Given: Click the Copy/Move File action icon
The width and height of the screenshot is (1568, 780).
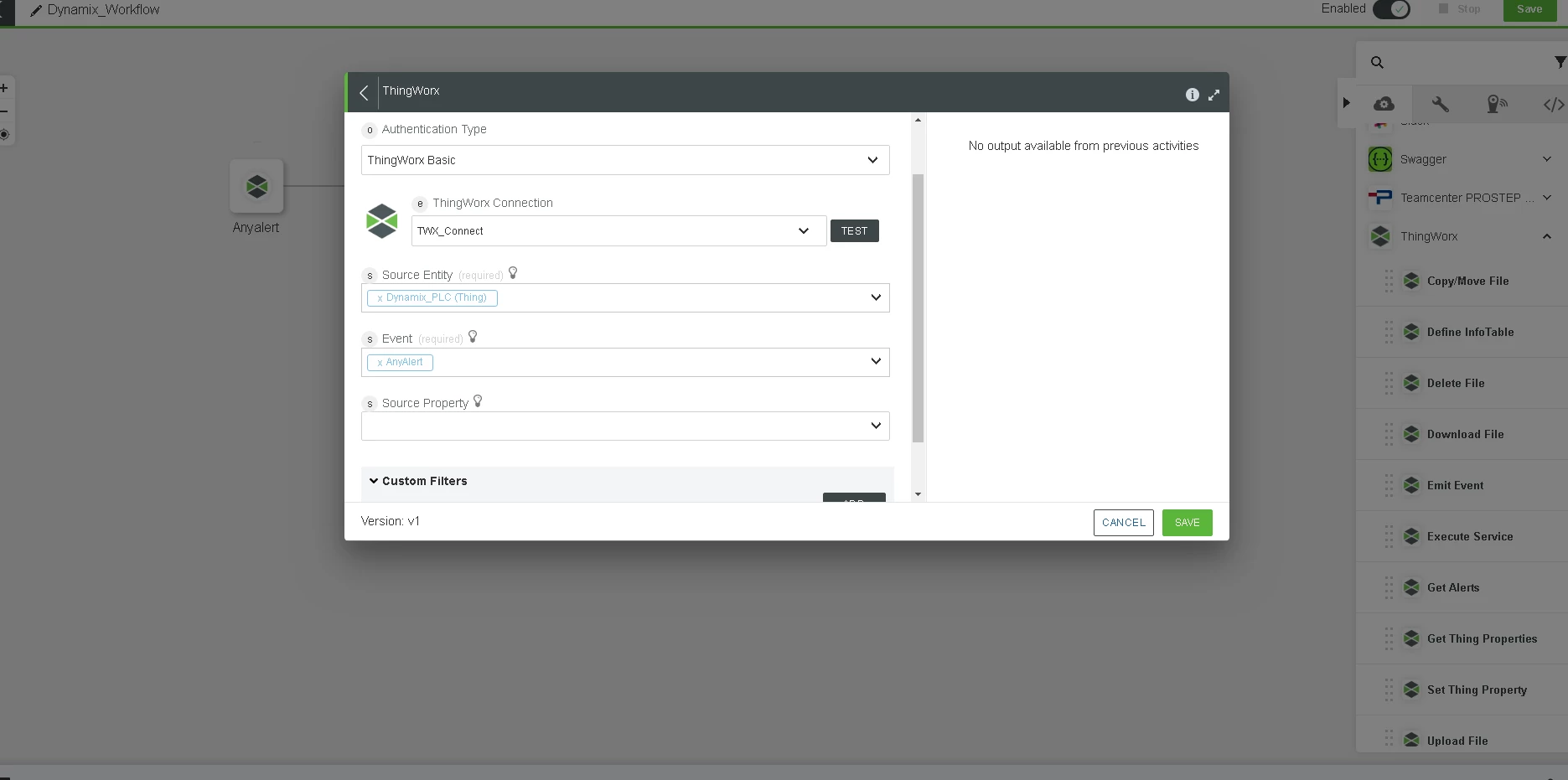Looking at the screenshot, I should (1411, 281).
